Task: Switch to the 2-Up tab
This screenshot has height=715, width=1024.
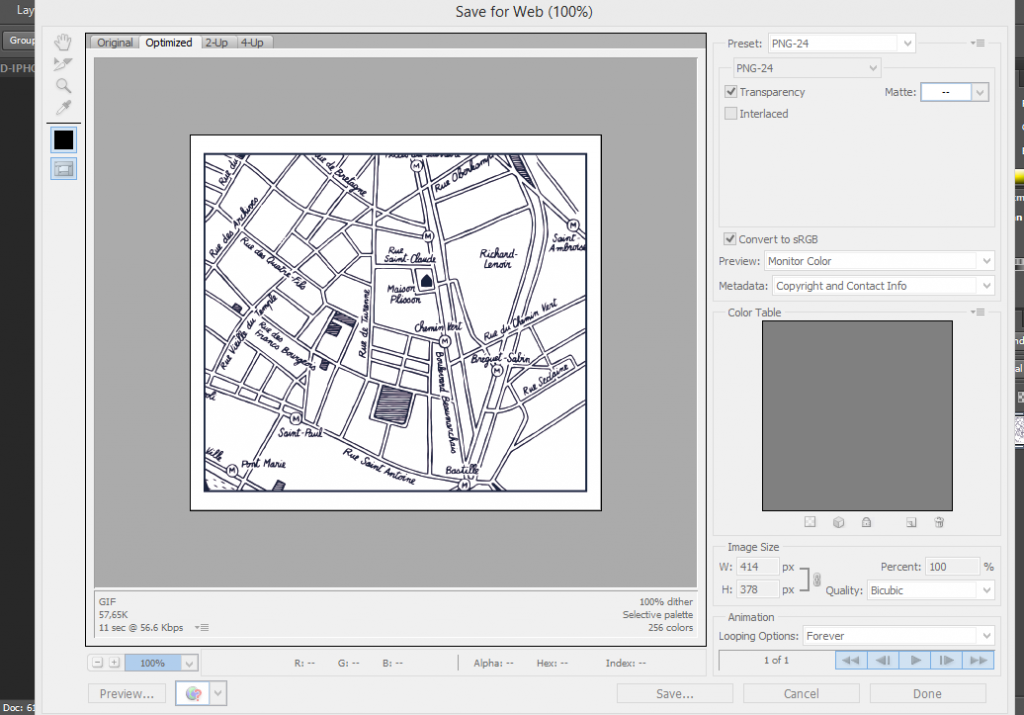Action: [216, 42]
